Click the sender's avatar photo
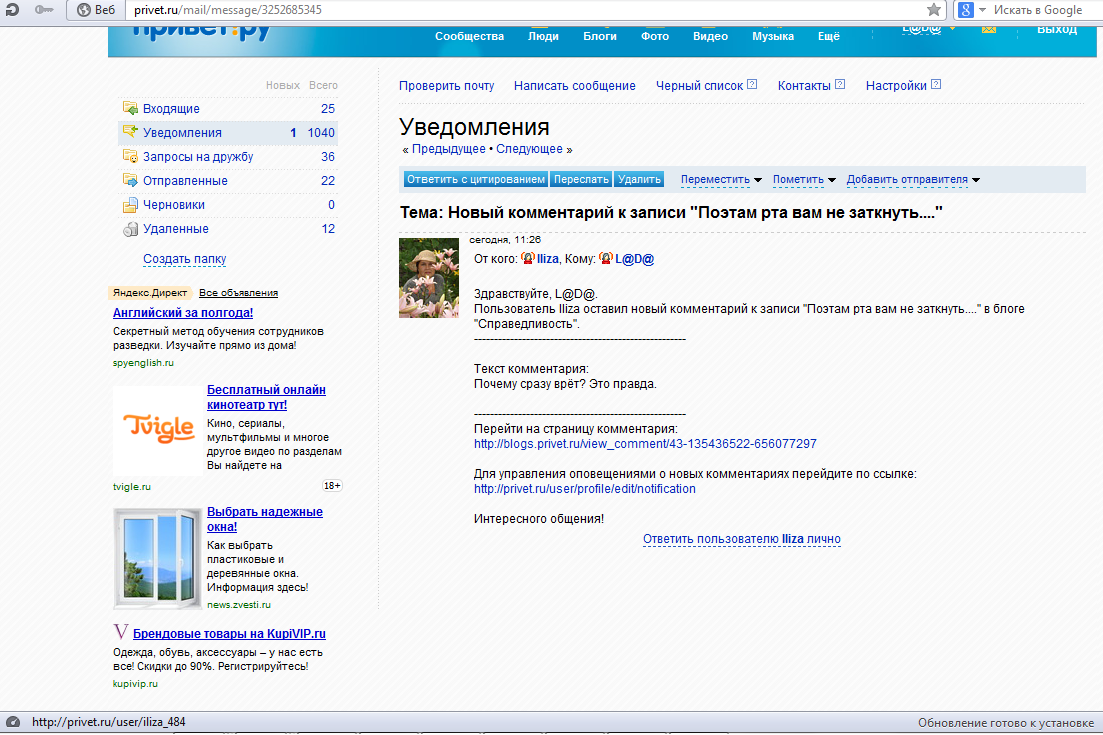The height and width of the screenshot is (735, 1103). [x=428, y=278]
